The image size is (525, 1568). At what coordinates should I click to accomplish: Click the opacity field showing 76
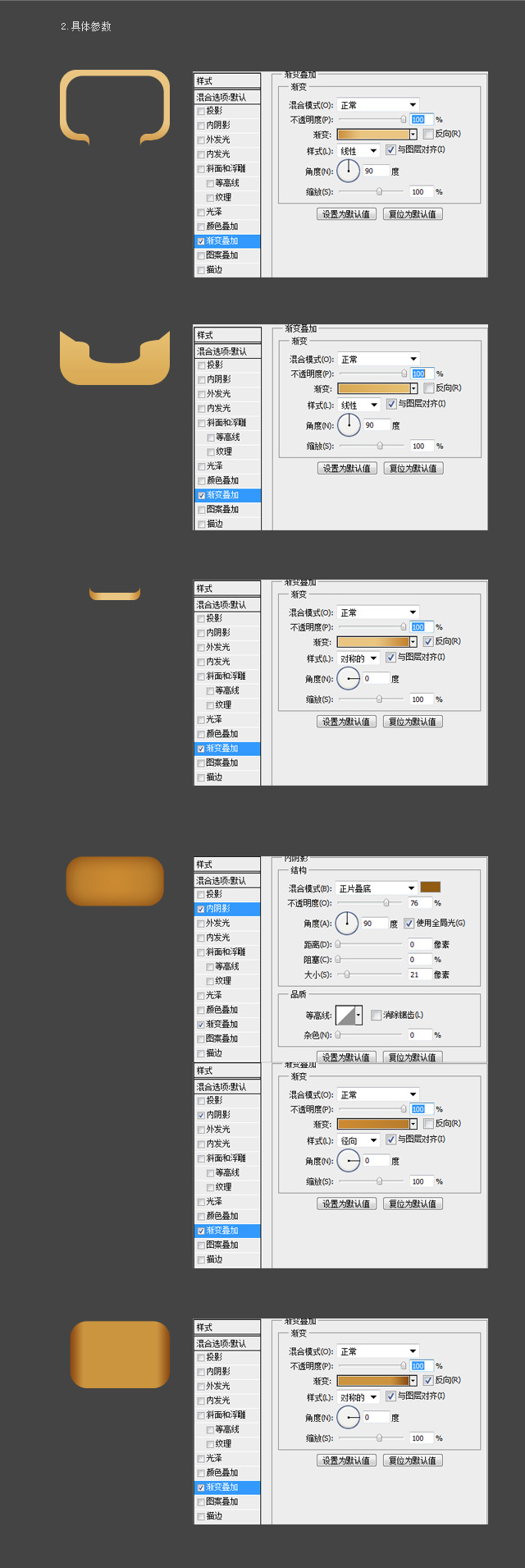(x=418, y=903)
